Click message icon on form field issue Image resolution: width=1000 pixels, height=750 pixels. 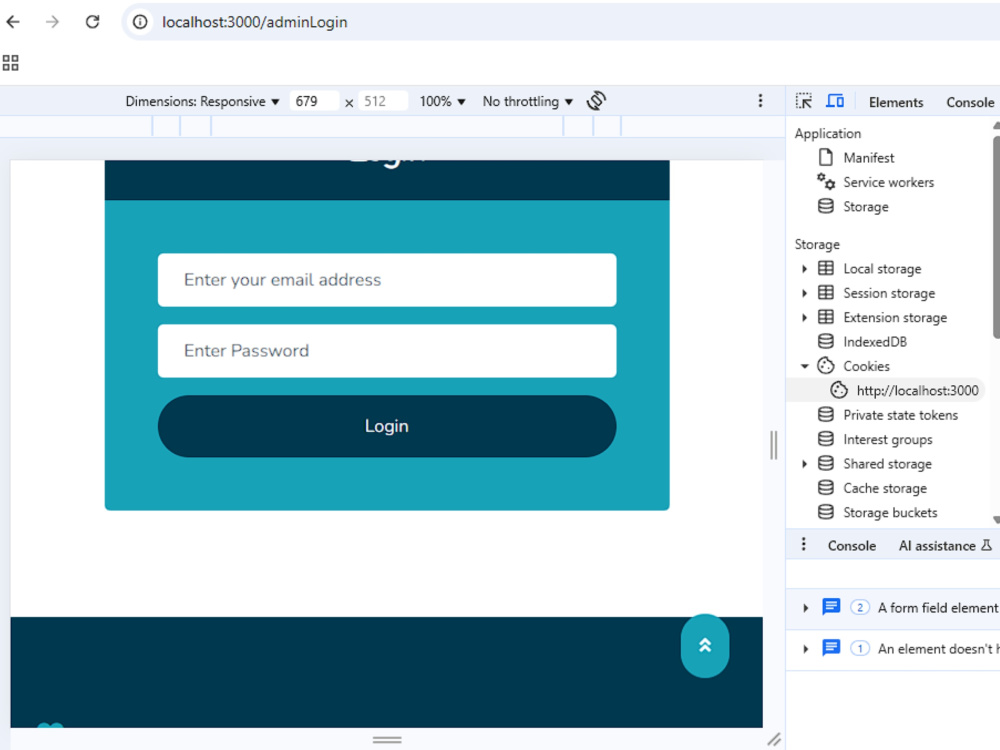[831, 607]
